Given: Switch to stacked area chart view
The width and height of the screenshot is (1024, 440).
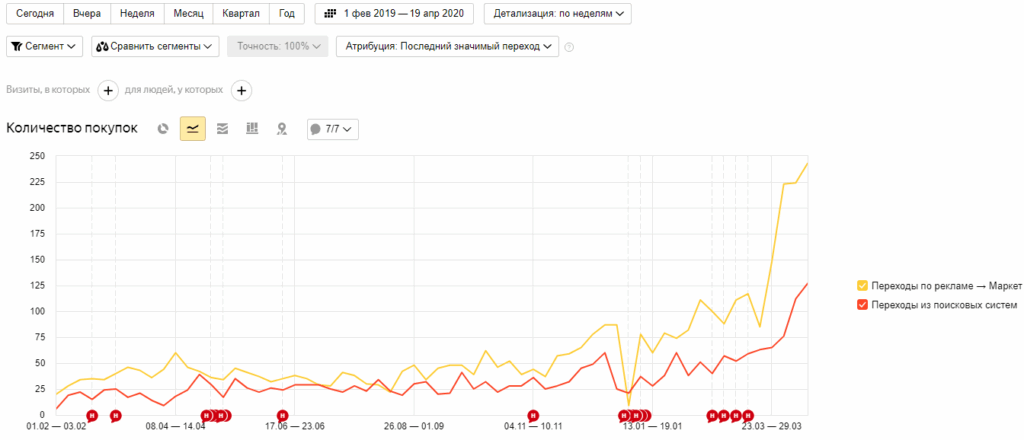Looking at the screenshot, I should [222, 128].
